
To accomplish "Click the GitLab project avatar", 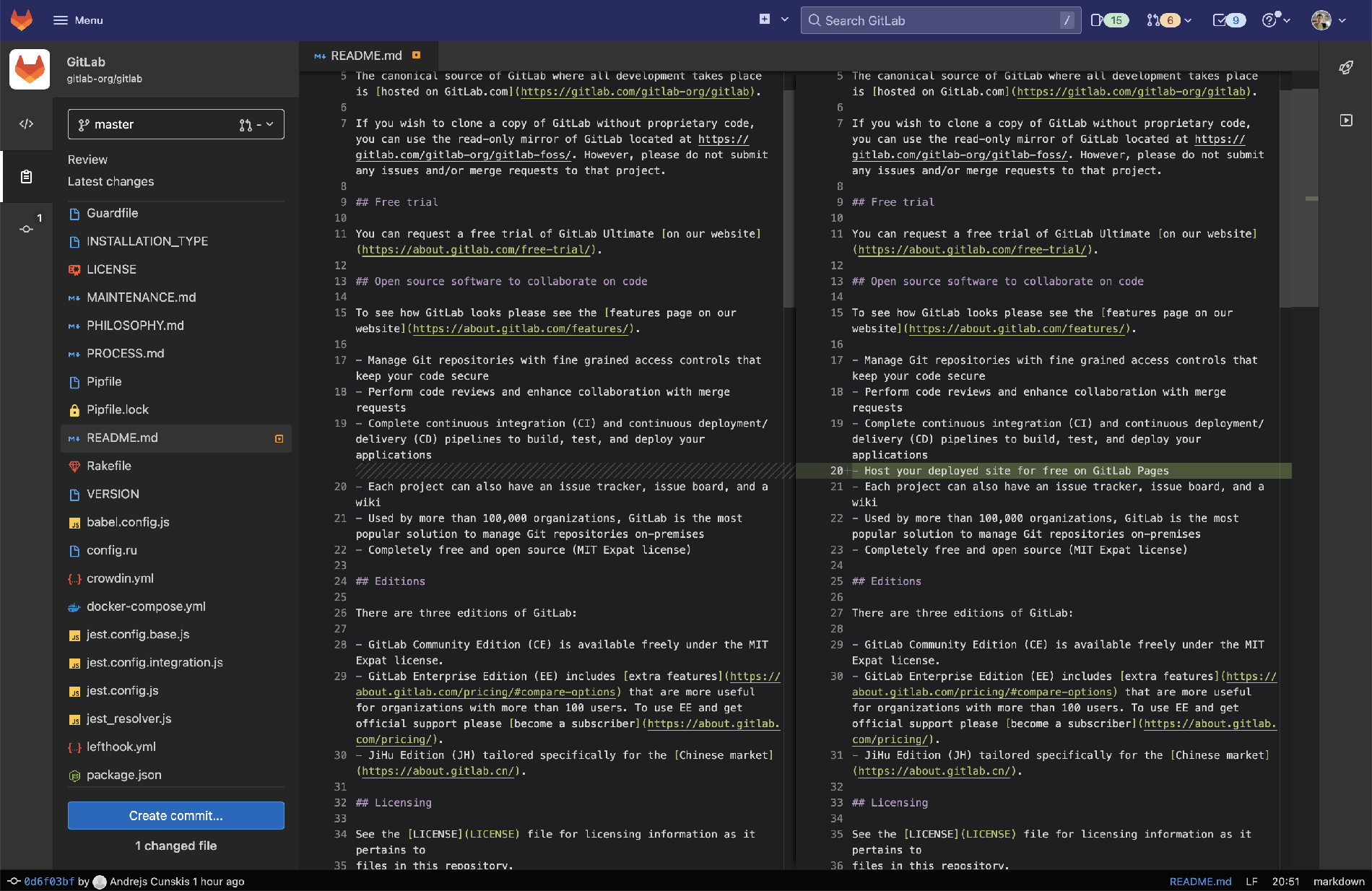I will (30, 69).
